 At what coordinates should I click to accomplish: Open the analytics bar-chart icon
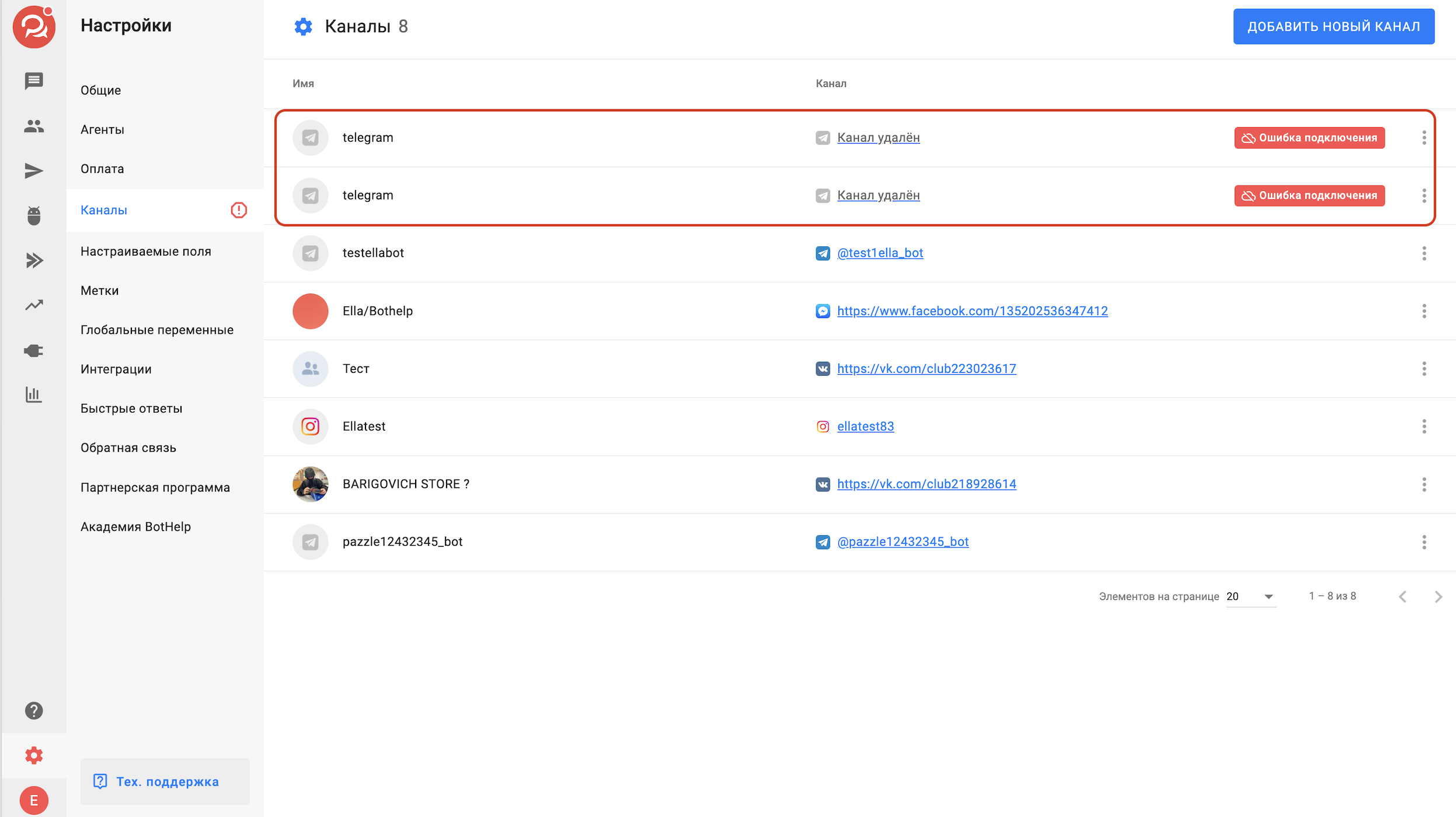[34, 395]
